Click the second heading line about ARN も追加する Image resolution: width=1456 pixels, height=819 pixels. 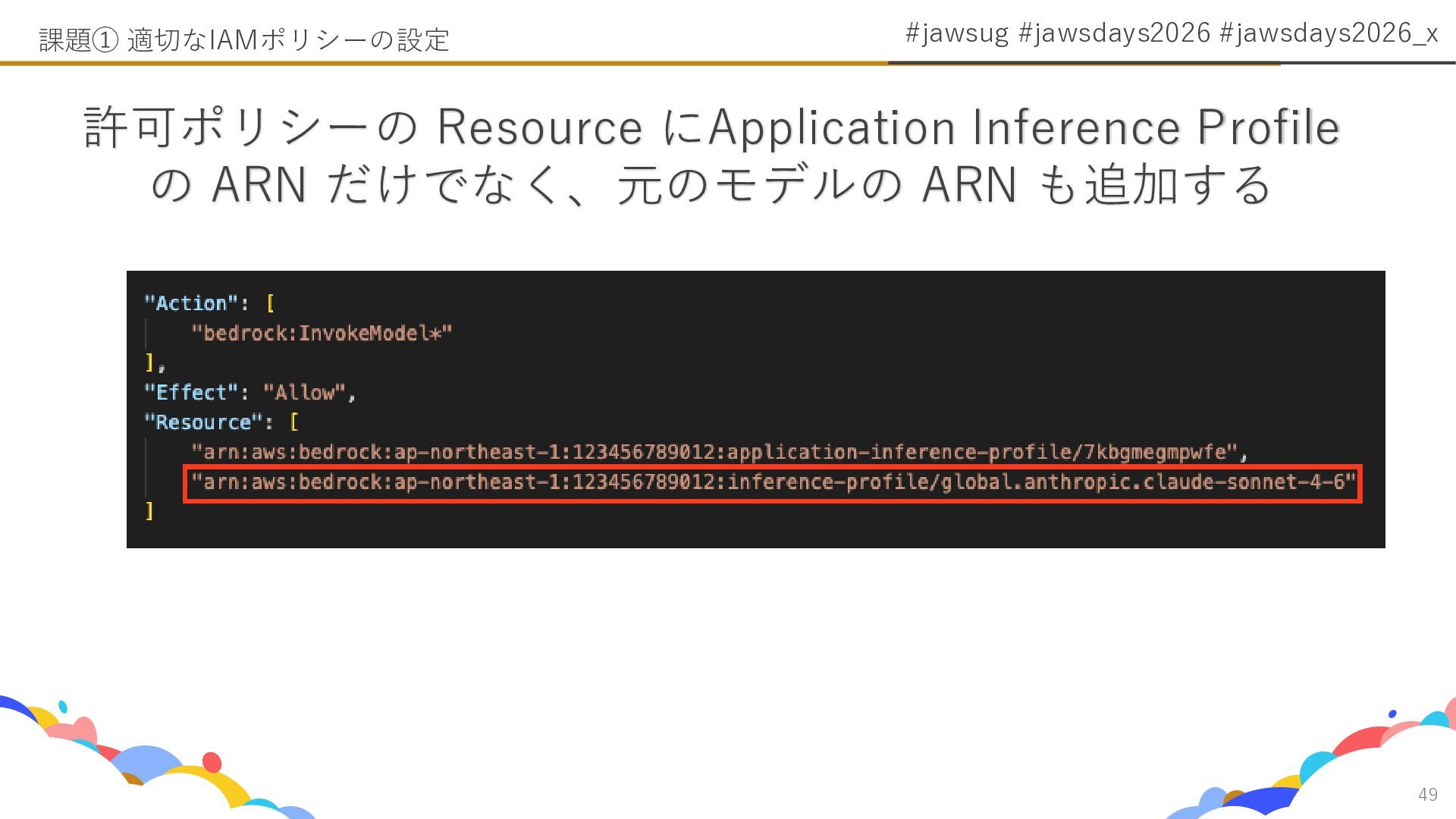tap(711, 185)
